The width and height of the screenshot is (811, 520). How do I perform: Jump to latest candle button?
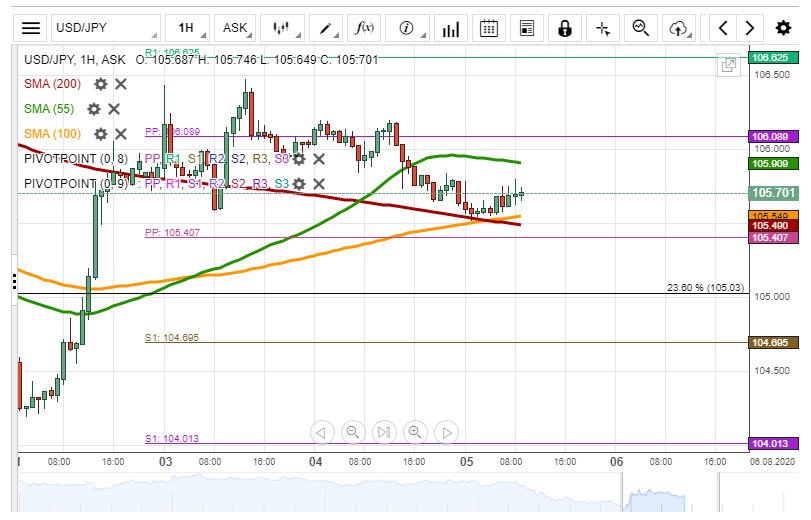[384, 432]
